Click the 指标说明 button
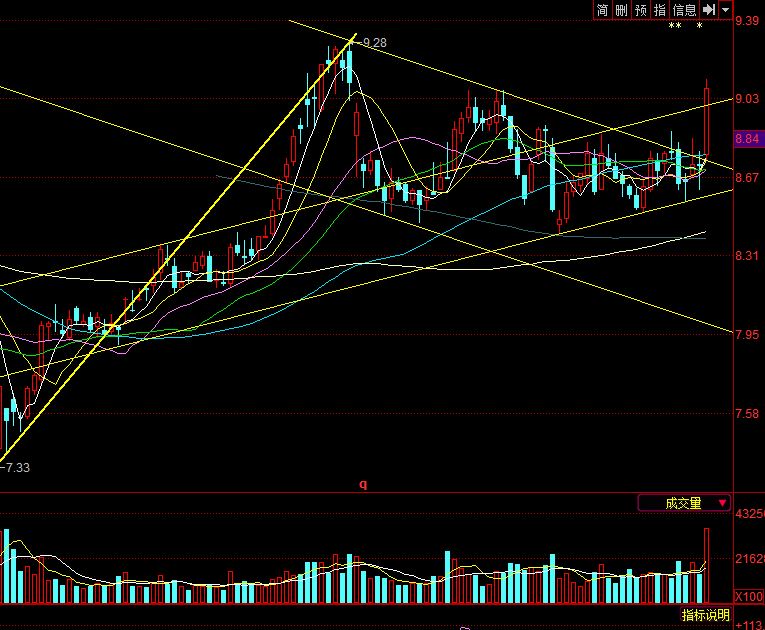 [x=705, y=615]
